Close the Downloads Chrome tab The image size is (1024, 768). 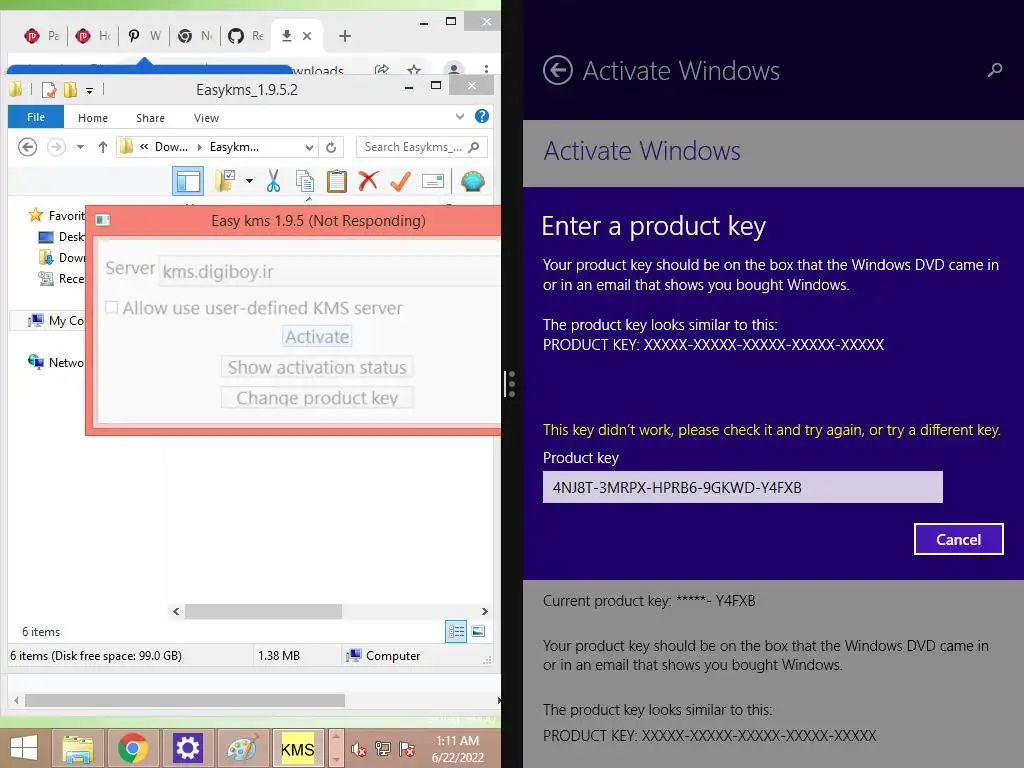coord(307,36)
